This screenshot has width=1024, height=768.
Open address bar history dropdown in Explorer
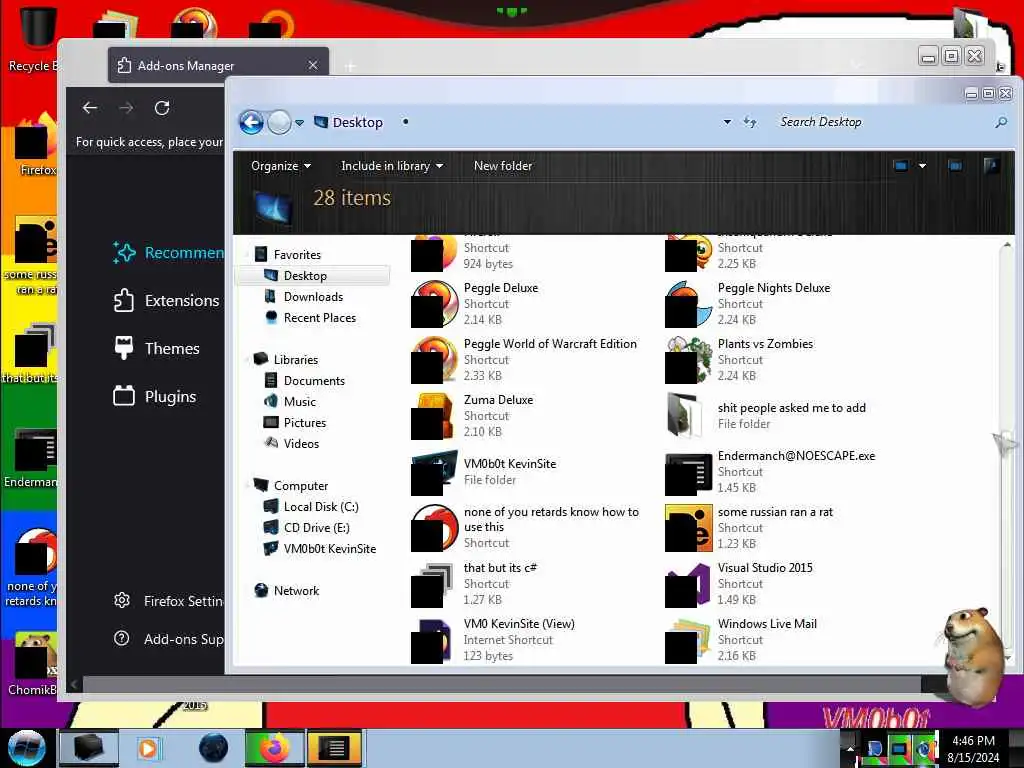click(x=727, y=122)
